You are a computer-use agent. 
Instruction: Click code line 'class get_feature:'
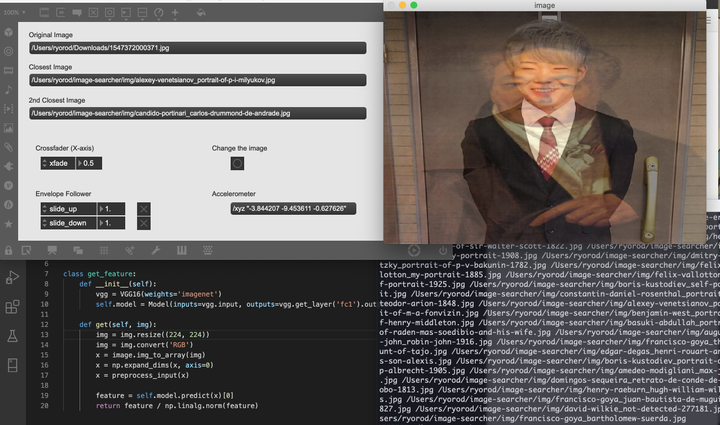pyautogui.click(x=100, y=274)
